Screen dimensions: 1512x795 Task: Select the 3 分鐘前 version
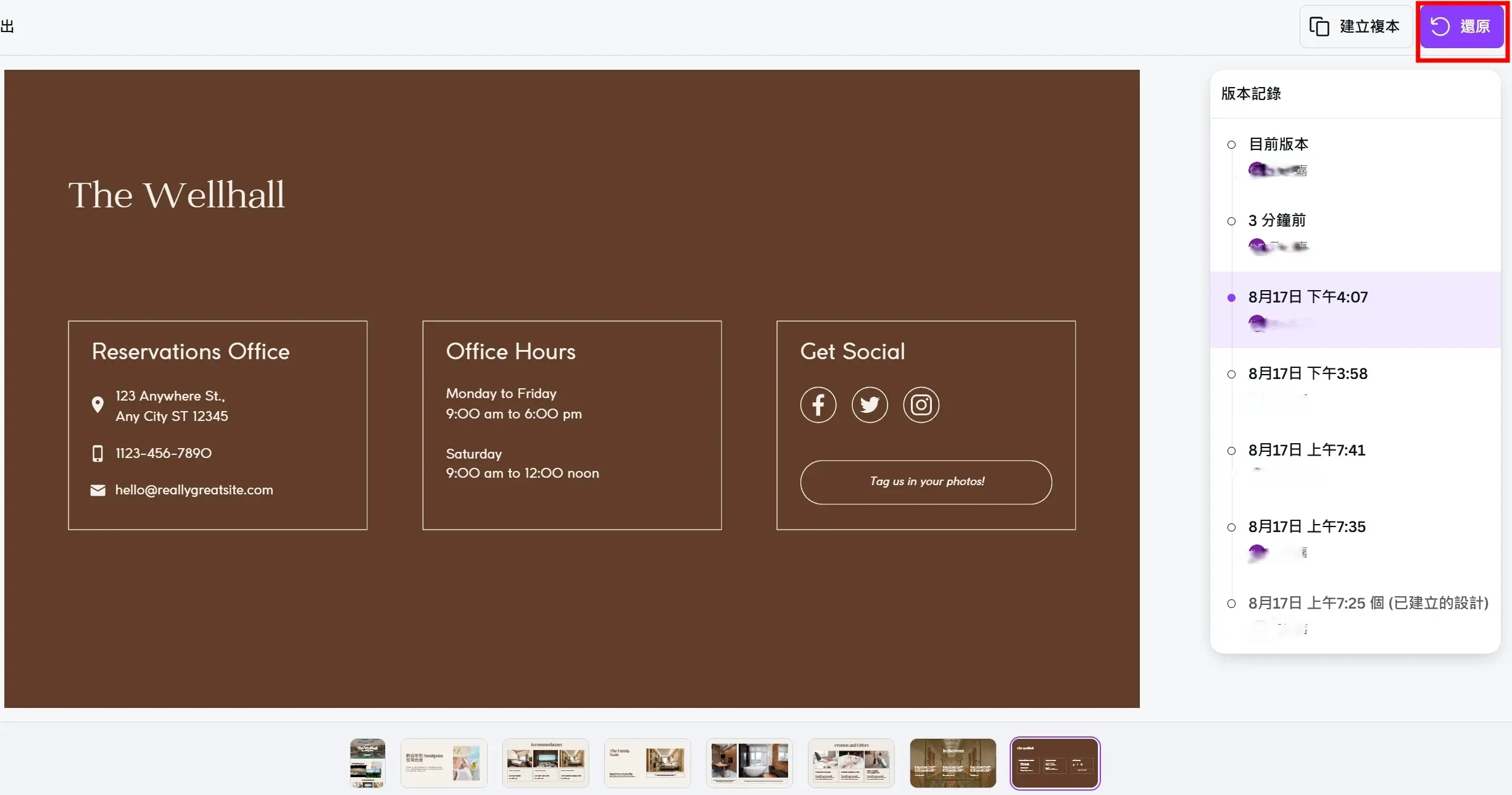point(1277,220)
